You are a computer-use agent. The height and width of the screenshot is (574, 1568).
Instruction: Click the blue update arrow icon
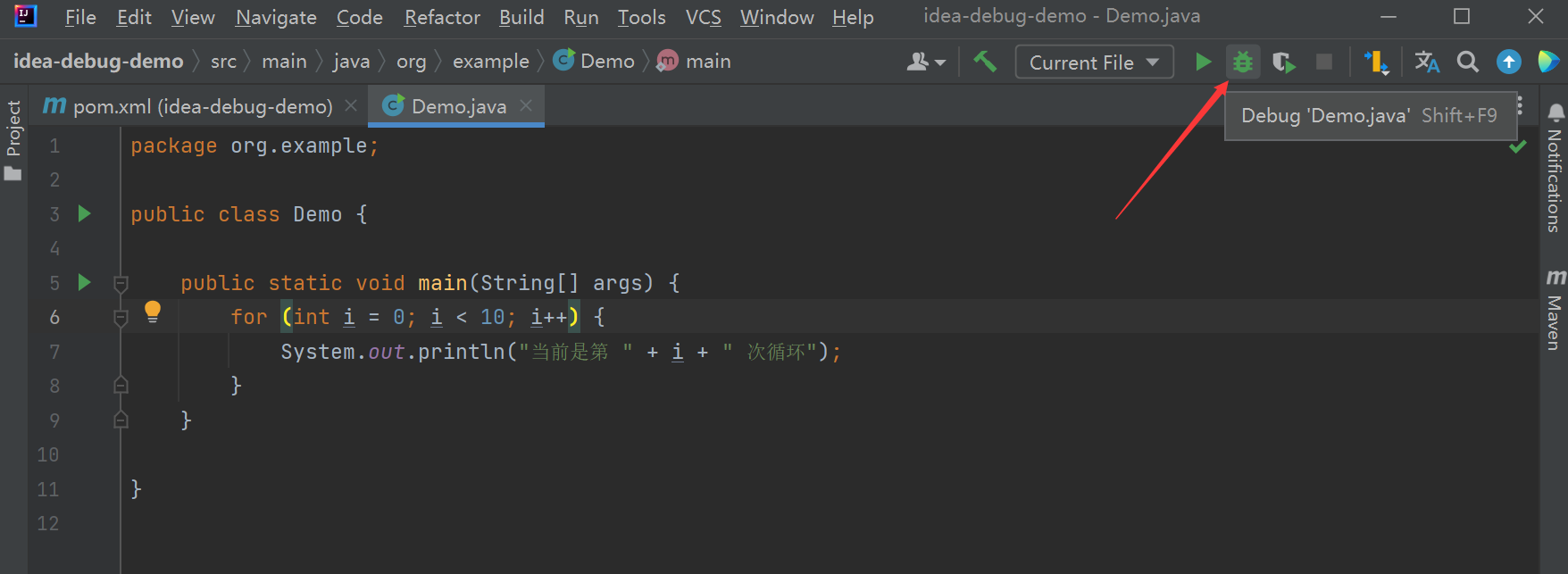[x=1508, y=62]
